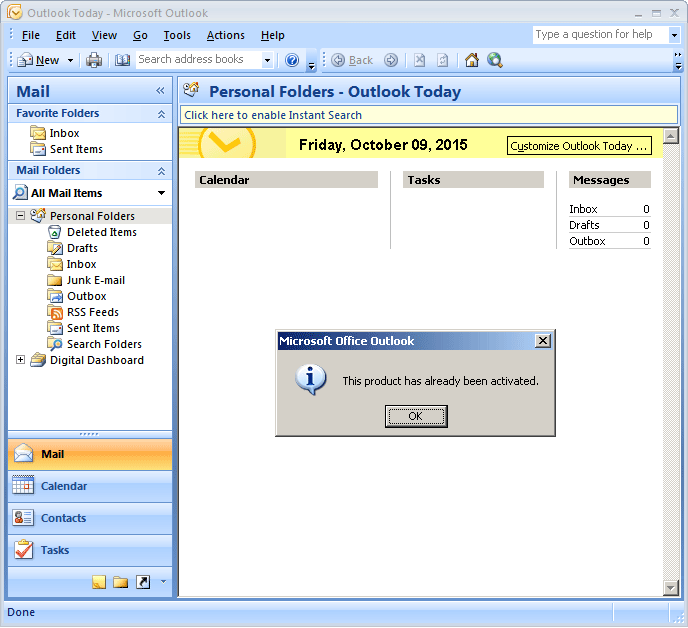Image resolution: width=688 pixels, height=628 pixels.
Task: Click Customize Outlook Today button
Action: (579, 146)
